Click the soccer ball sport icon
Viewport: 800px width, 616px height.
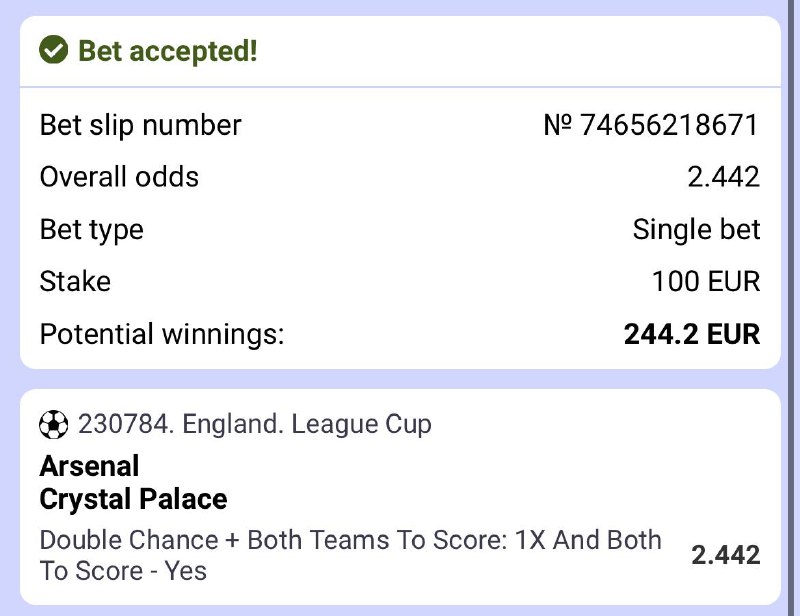[53, 425]
